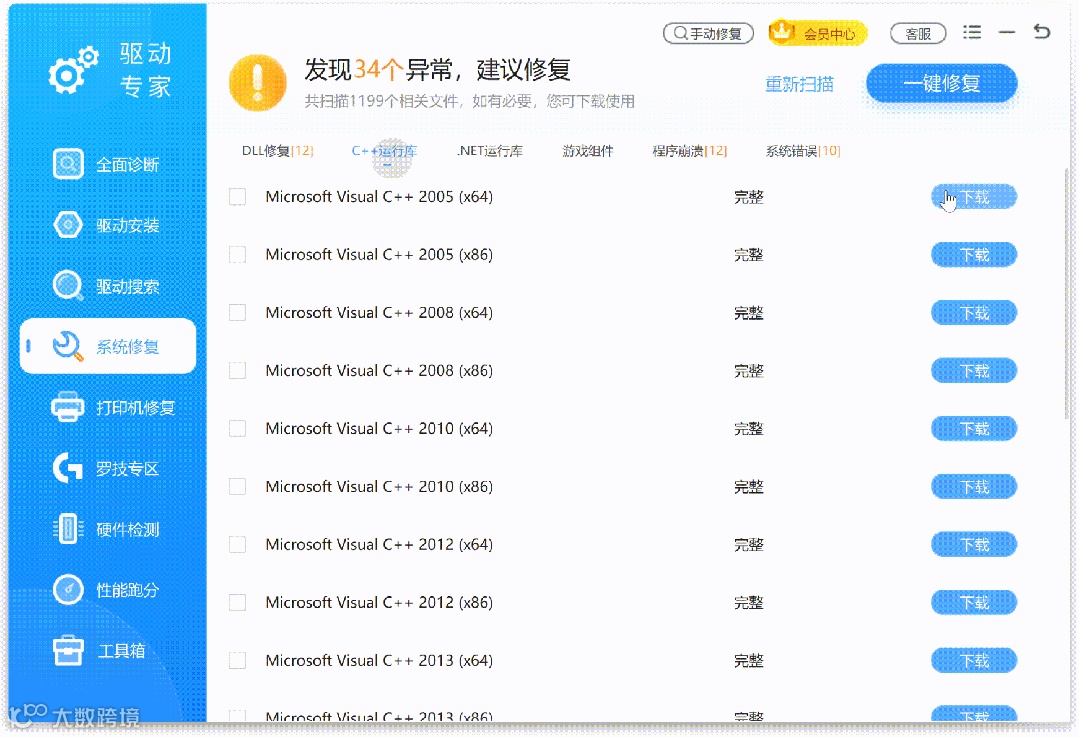
Task: Open the 驱动安装 sidebar section
Action: [x=107, y=225]
